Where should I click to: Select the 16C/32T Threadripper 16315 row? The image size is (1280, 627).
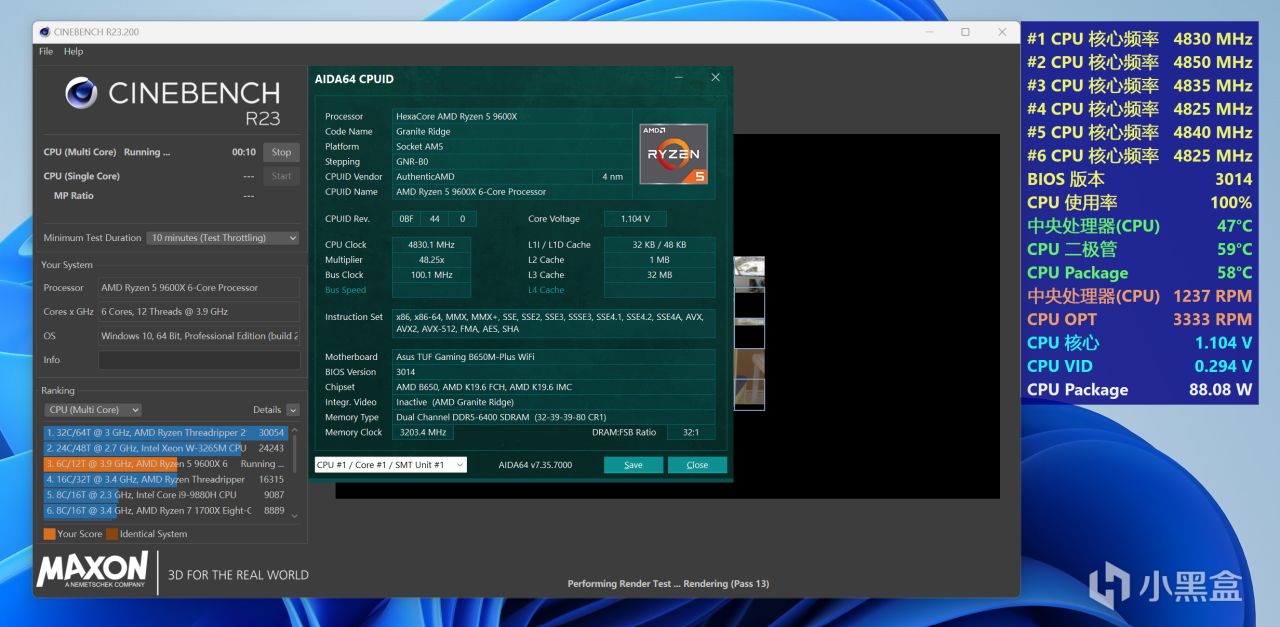click(166, 479)
